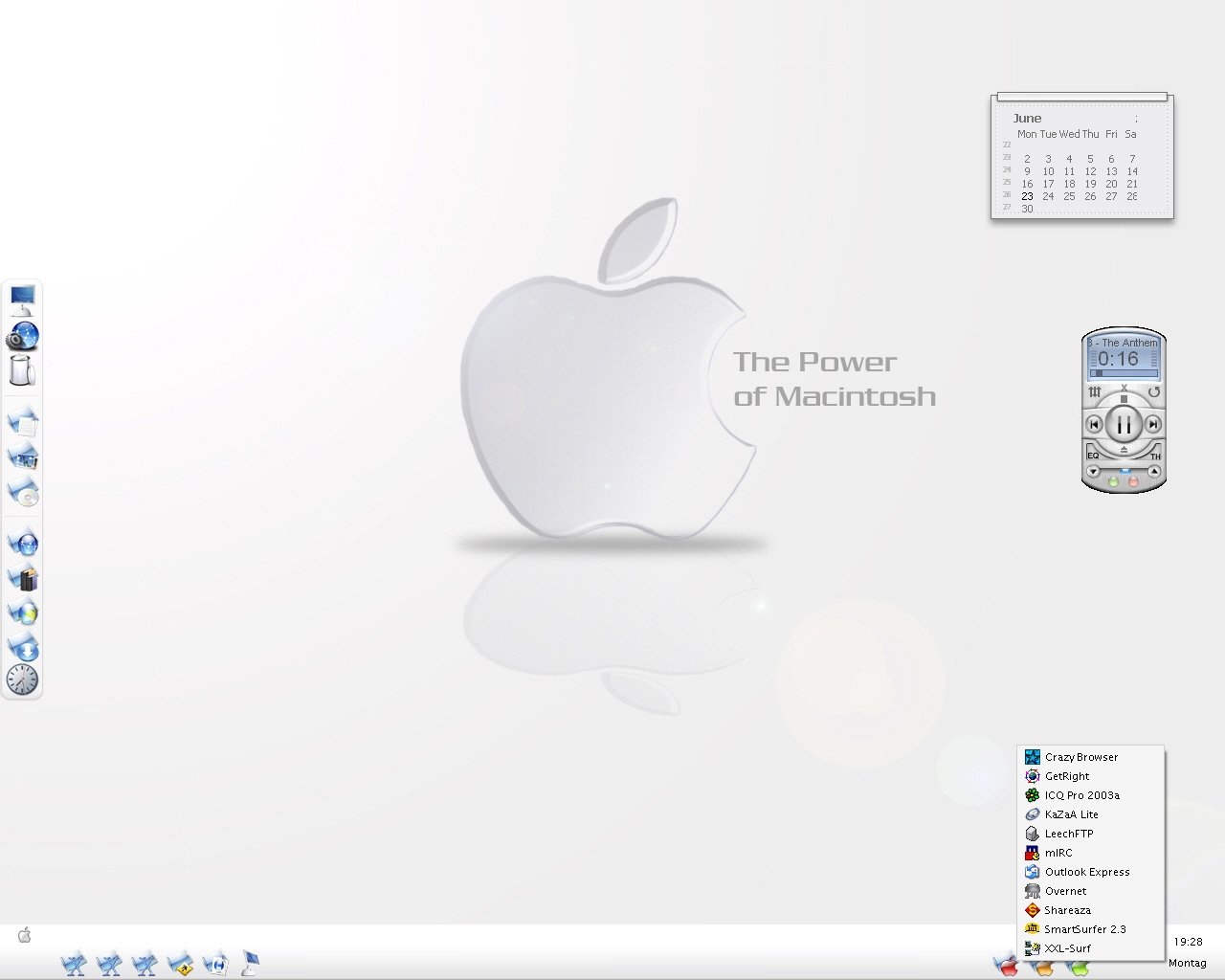Launch Shareaza from the popup menu
This screenshot has width=1225, height=980.
[x=1091, y=910]
